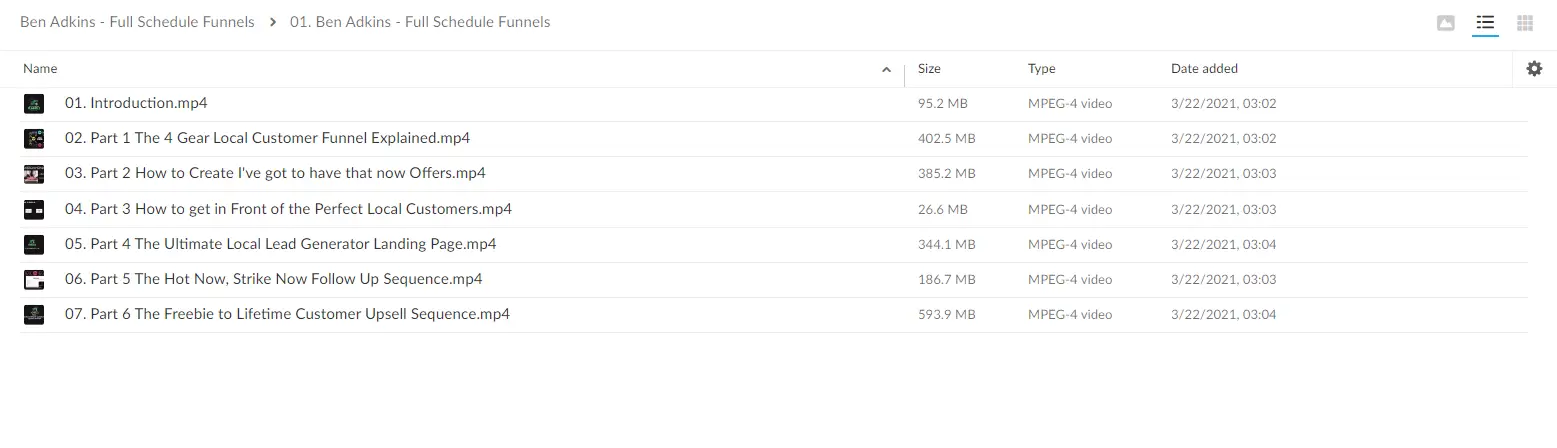Switch to thumbnail image view
The height and width of the screenshot is (448, 1557).
point(1445,23)
